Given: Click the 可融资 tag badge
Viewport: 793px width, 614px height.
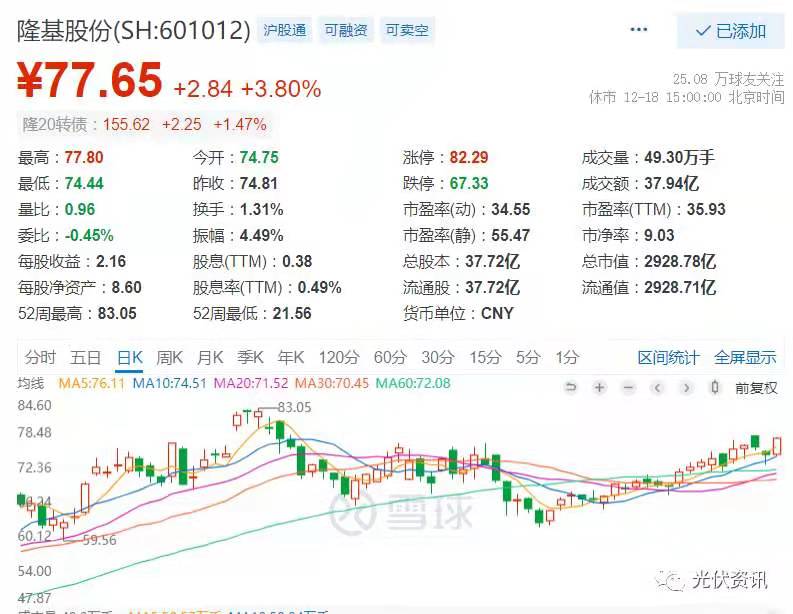Looking at the screenshot, I should (x=345, y=31).
